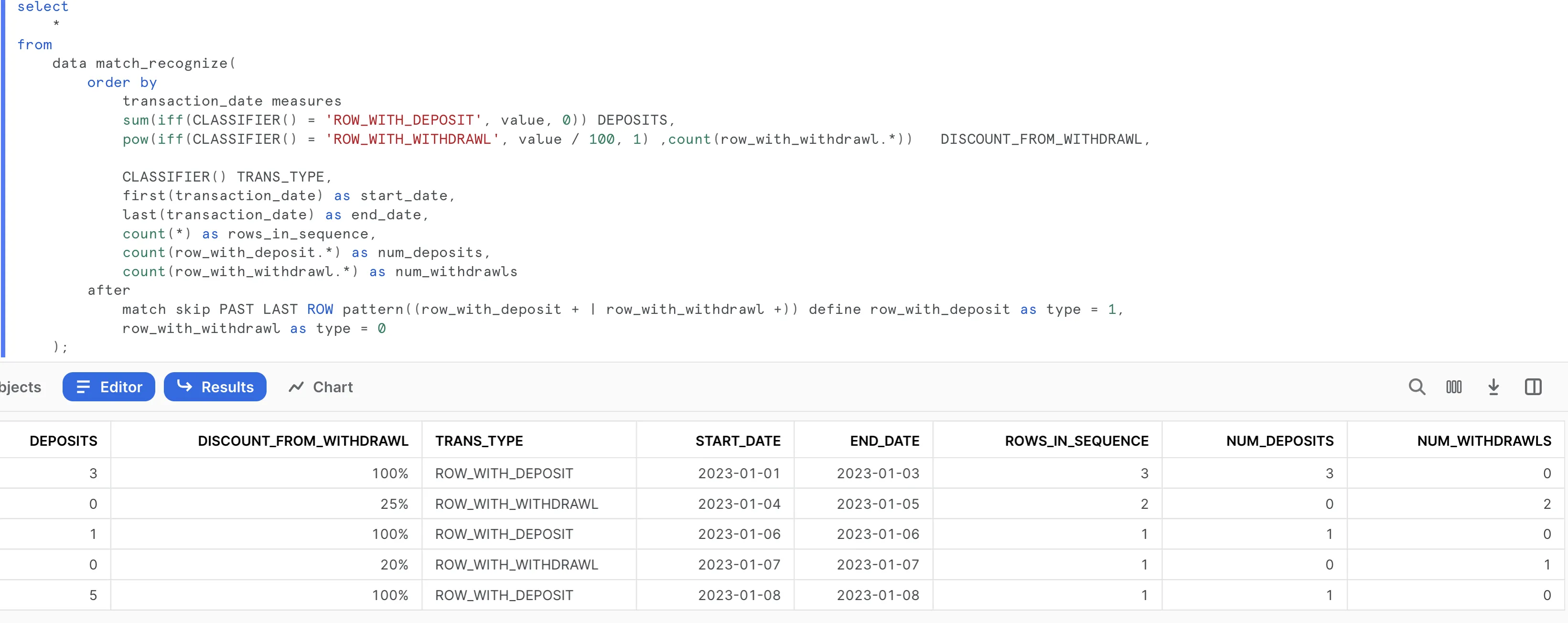Click the DISCOUNT_FROM_WITHDRAWL column header

(x=302, y=440)
